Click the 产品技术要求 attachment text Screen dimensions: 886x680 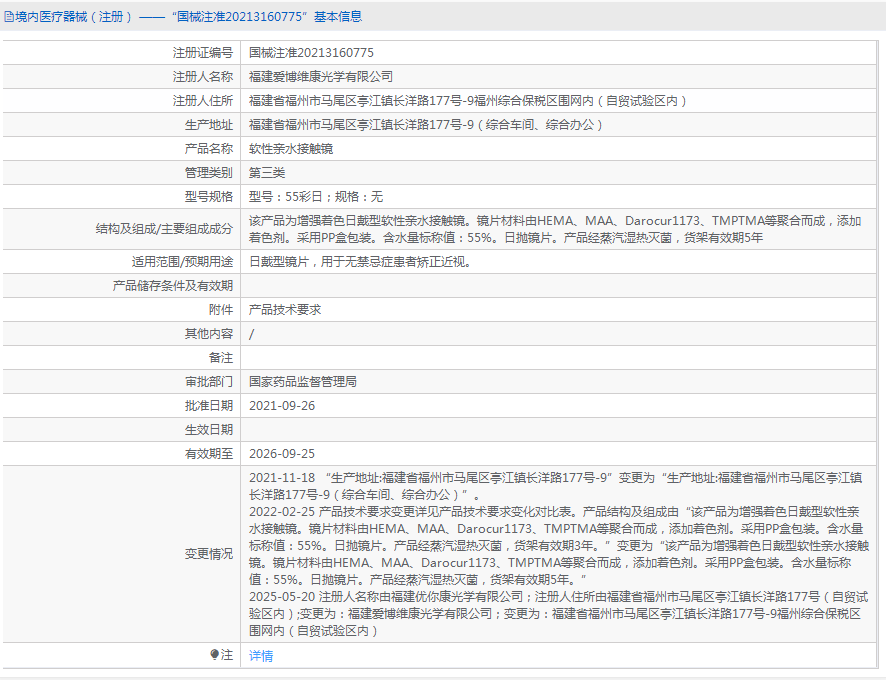[x=285, y=310]
